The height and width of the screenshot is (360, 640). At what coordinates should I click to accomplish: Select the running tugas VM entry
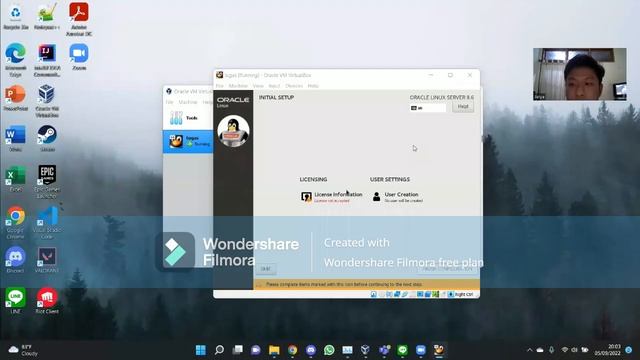point(188,142)
